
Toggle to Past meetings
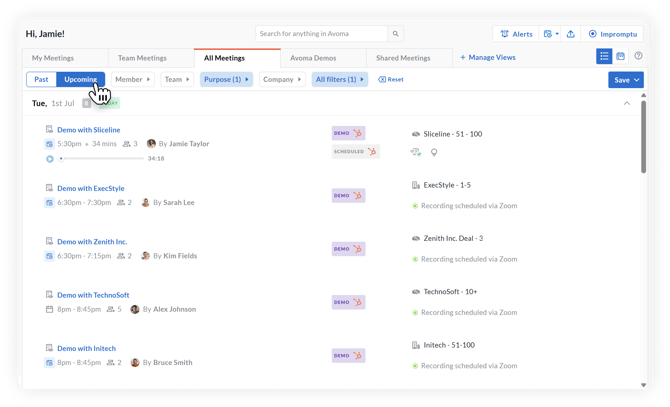click(x=41, y=79)
